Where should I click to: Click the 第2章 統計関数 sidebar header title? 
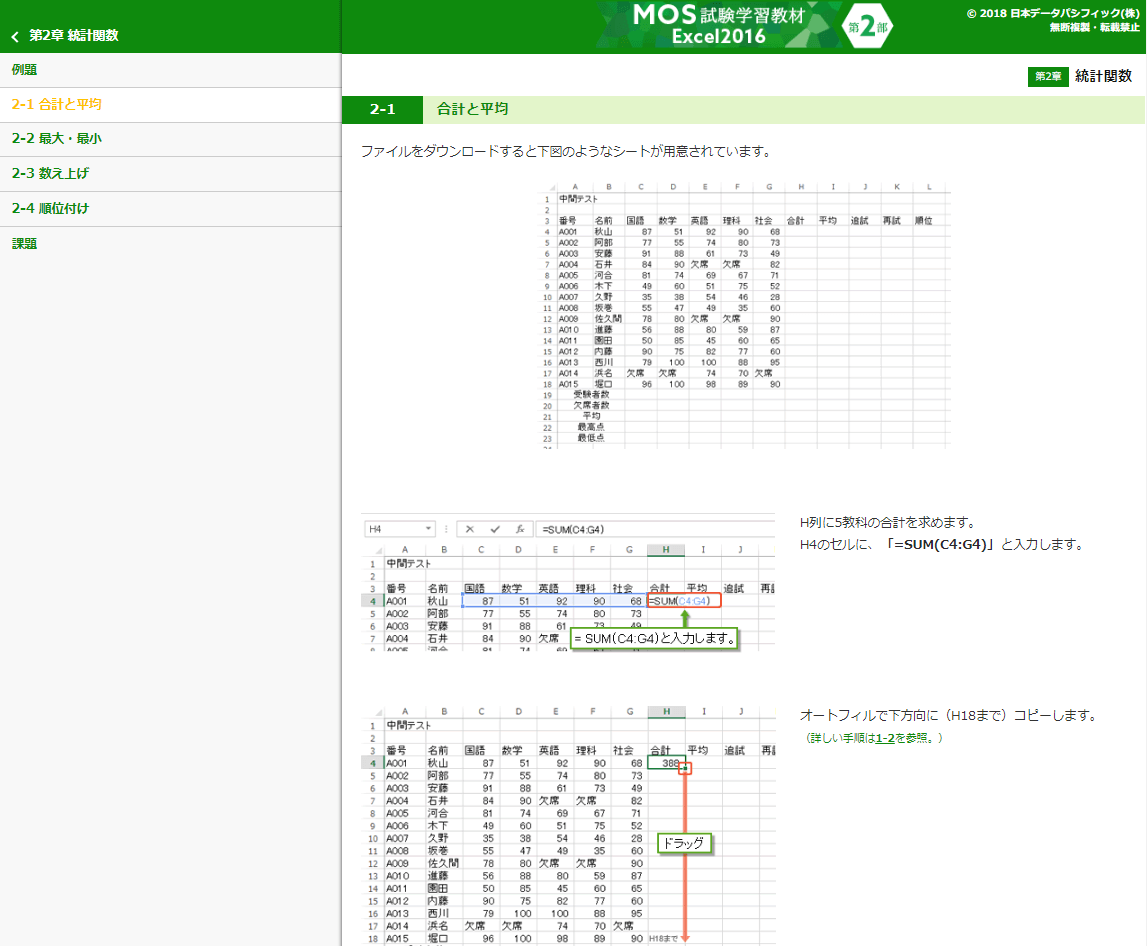74,36
